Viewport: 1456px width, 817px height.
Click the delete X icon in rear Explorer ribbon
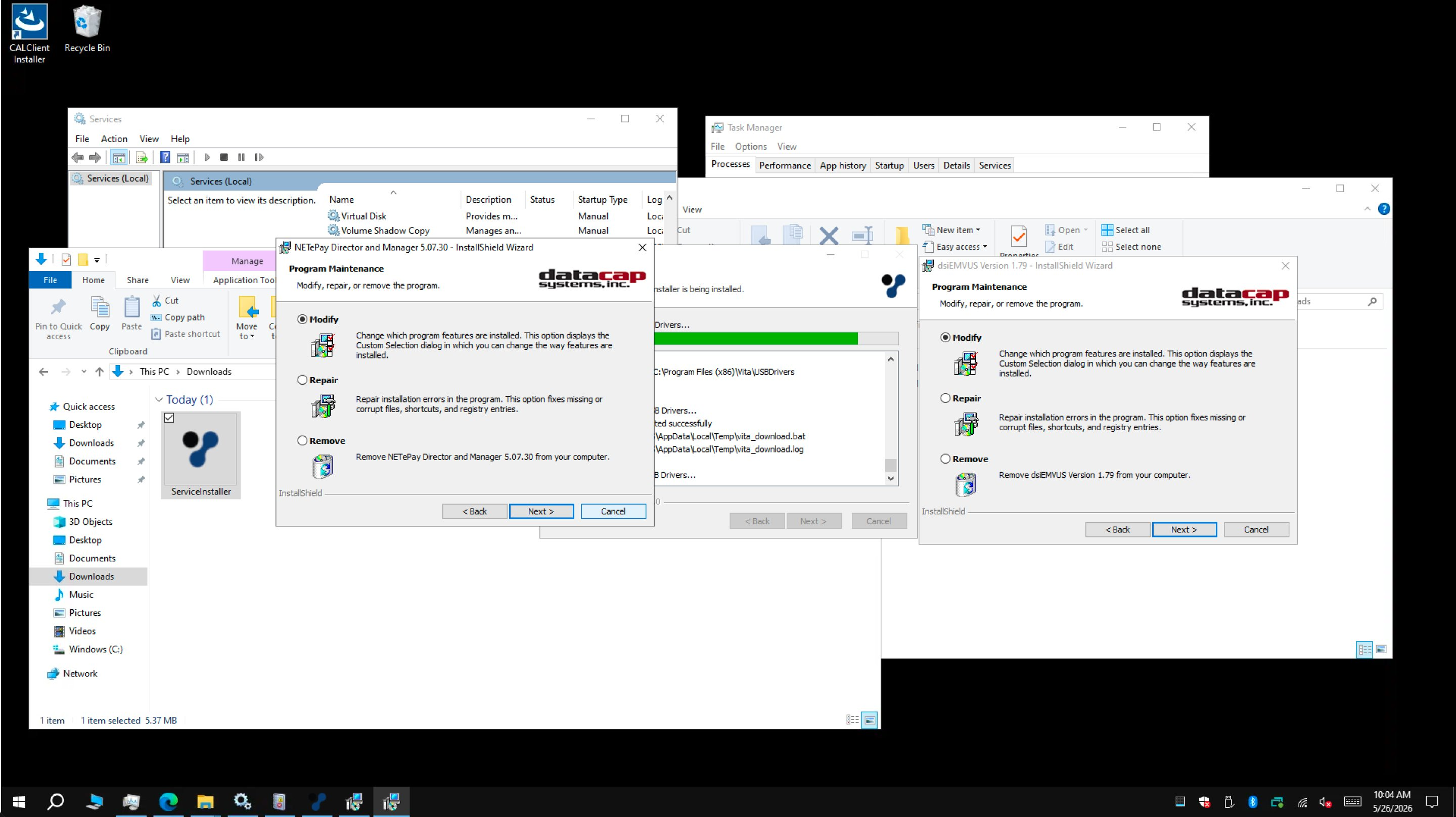829,235
